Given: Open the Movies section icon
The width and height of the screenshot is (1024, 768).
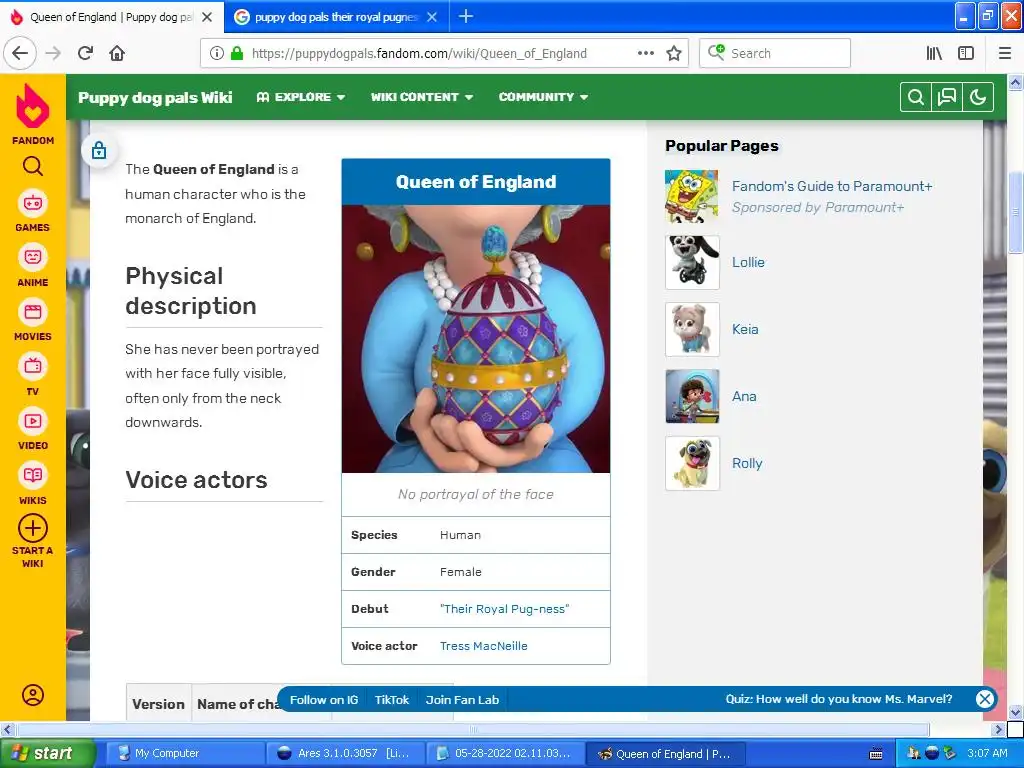Looking at the screenshot, I should [x=33, y=312].
